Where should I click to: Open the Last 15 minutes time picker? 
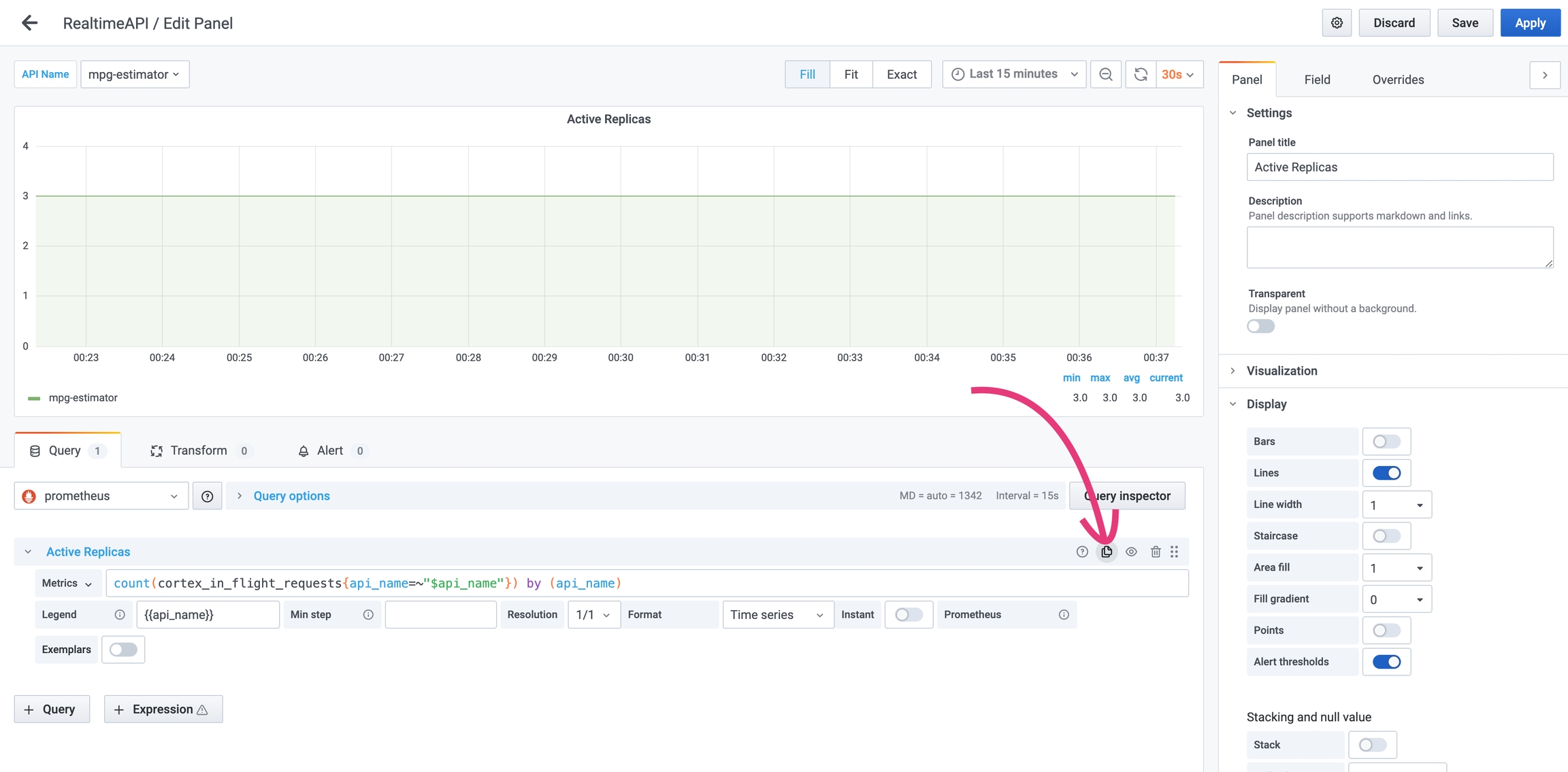tap(1014, 74)
